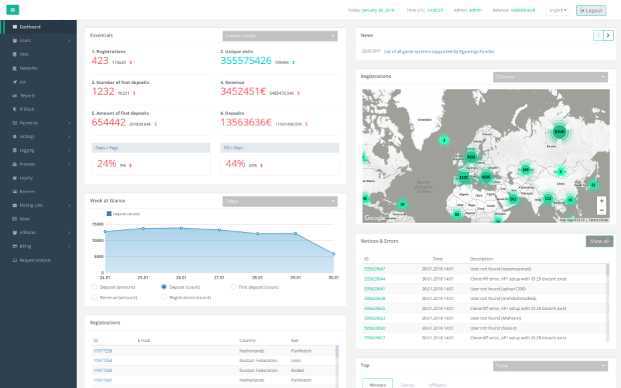
Task: Click the icon beside Affiliates in sidebar
Action: [x=15, y=232]
